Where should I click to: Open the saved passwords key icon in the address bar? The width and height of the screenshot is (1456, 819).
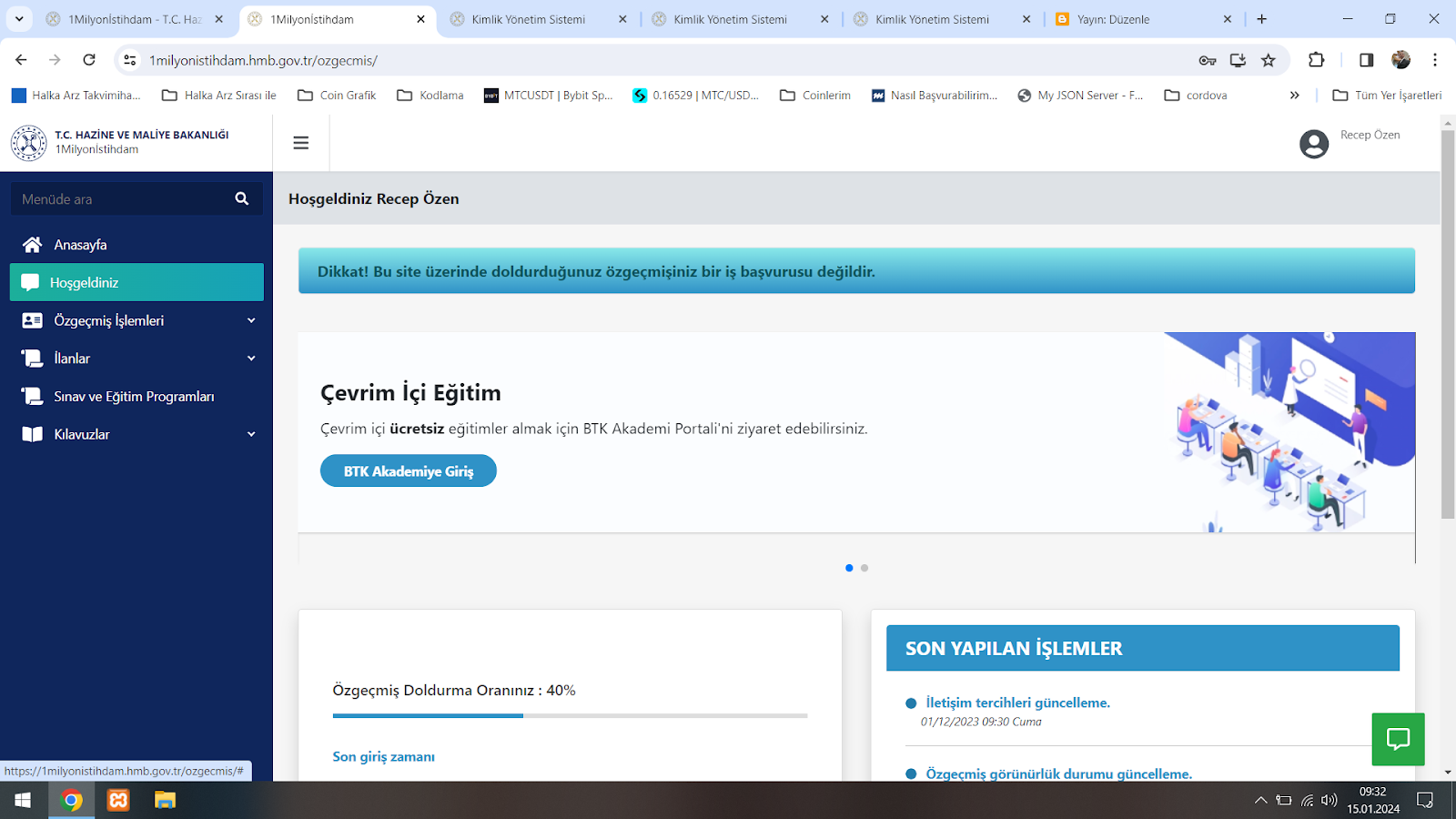pyautogui.click(x=1208, y=60)
